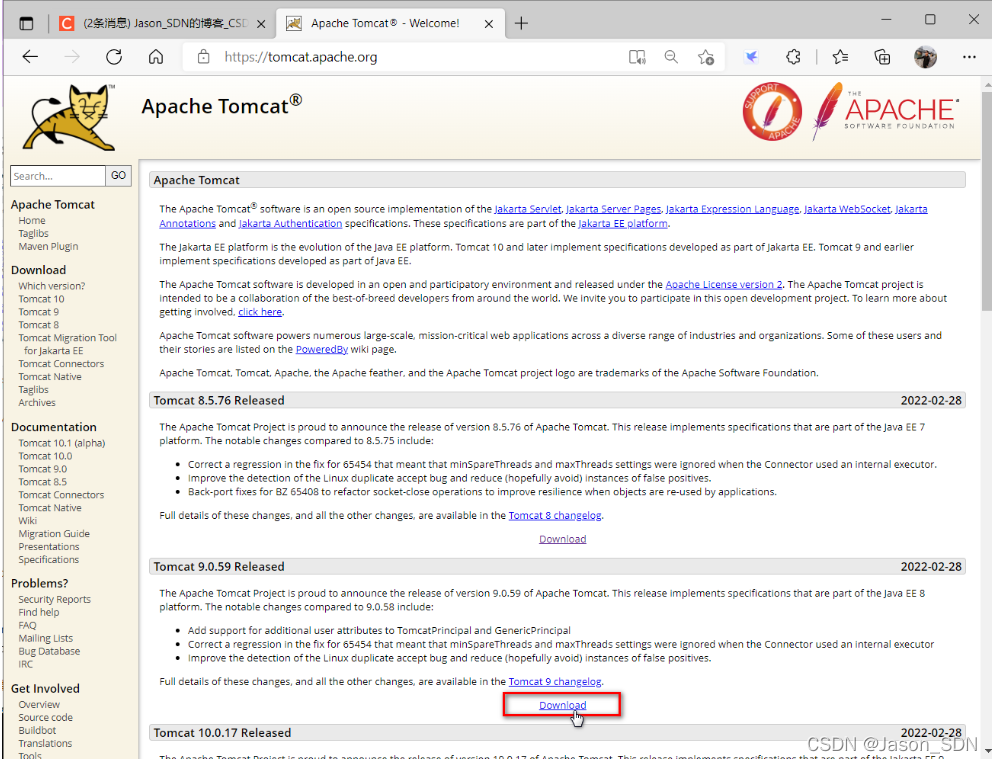Open the IRC sidebar link

coord(25,664)
